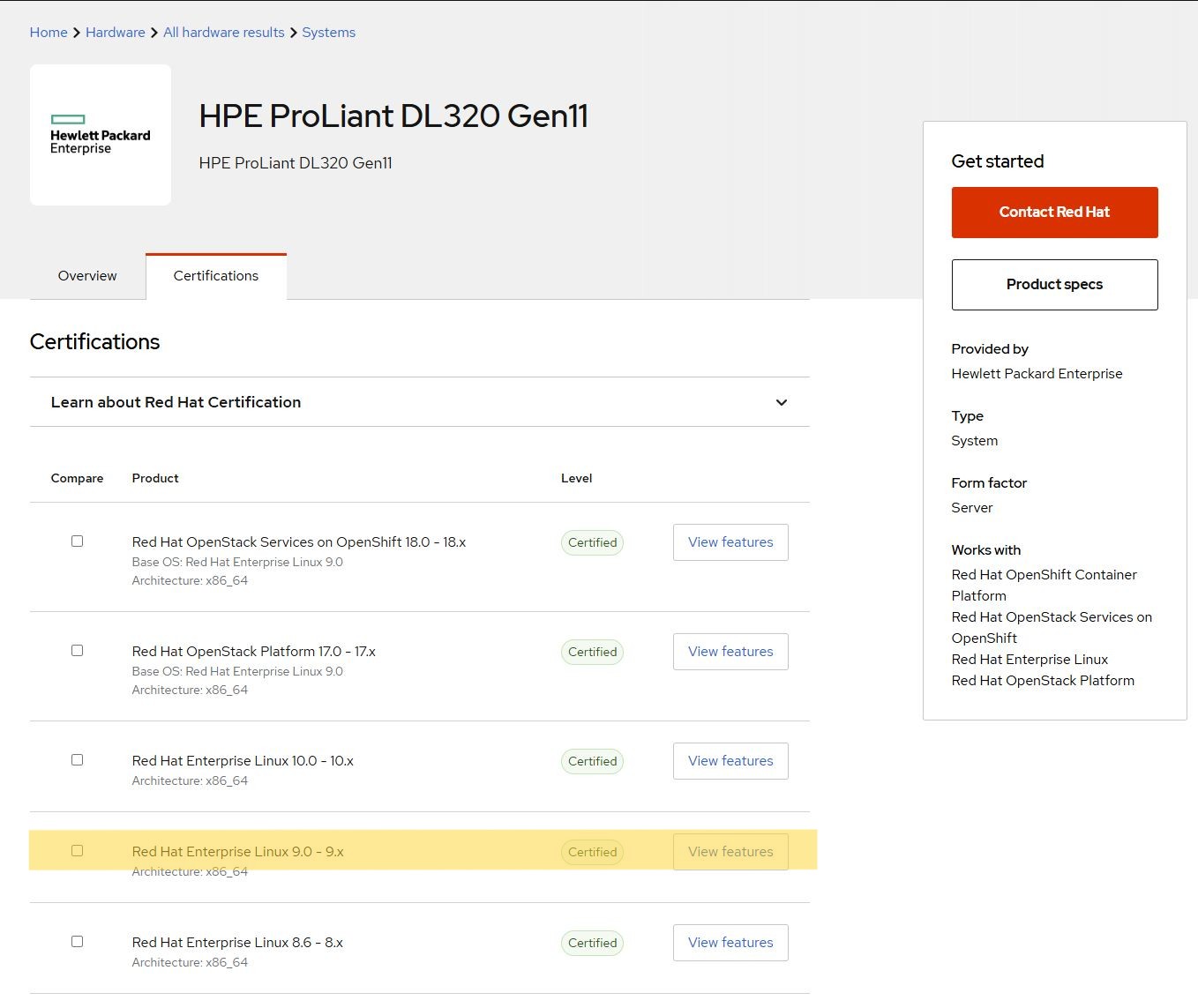Click Certified badge for Enterprise Linux 8.6

[x=592, y=944]
